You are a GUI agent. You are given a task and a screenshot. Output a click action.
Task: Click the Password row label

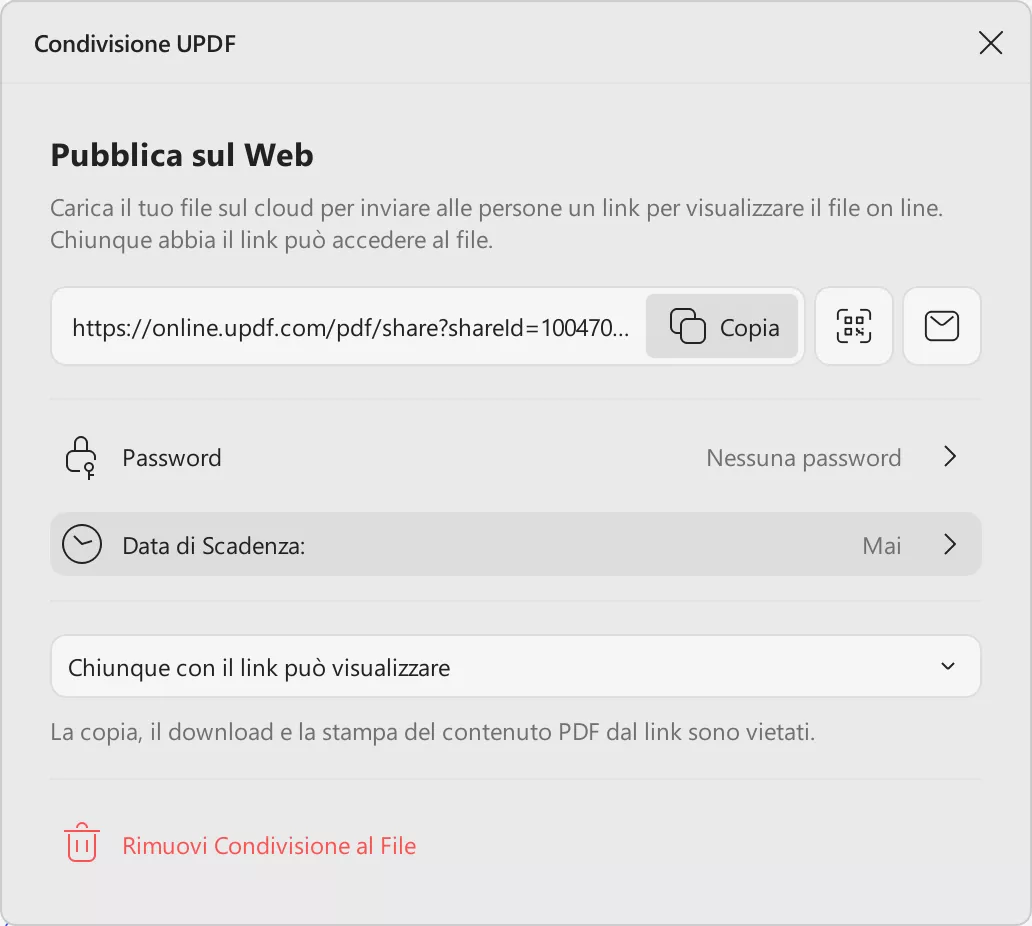pos(171,457)
